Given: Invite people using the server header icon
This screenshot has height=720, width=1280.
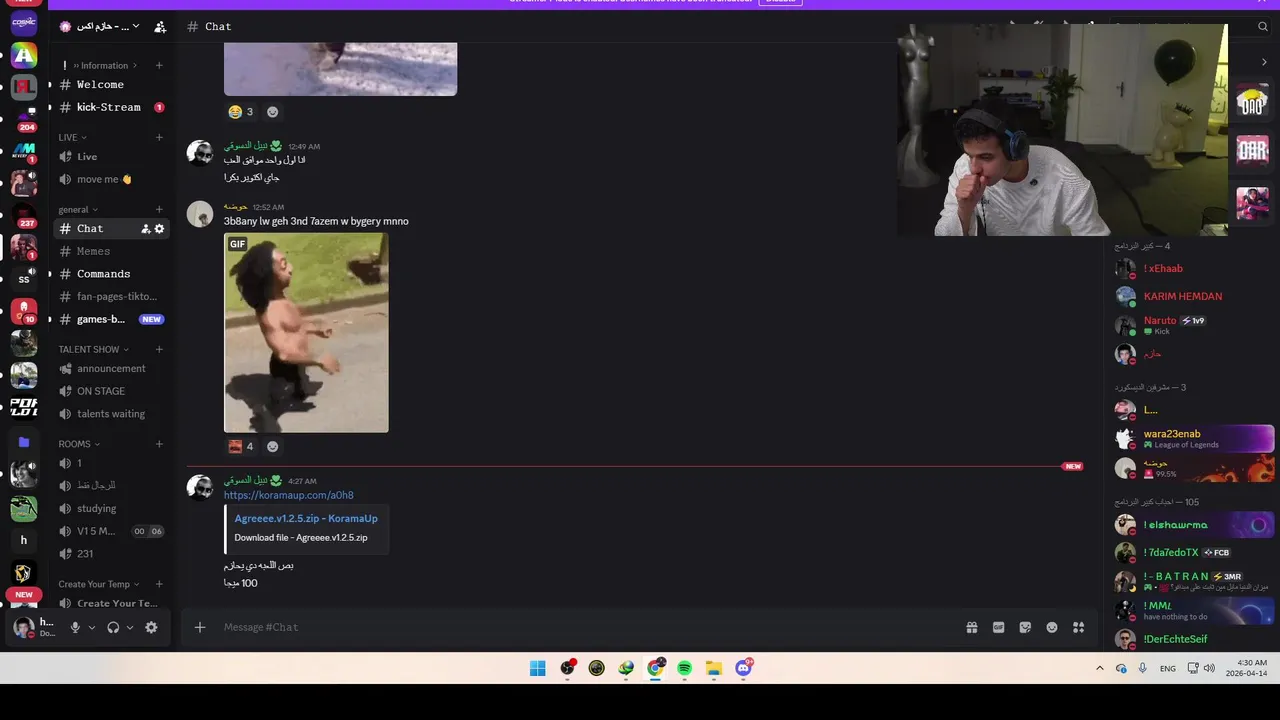Looking at the screenshot, I should [x=160, y=27].
